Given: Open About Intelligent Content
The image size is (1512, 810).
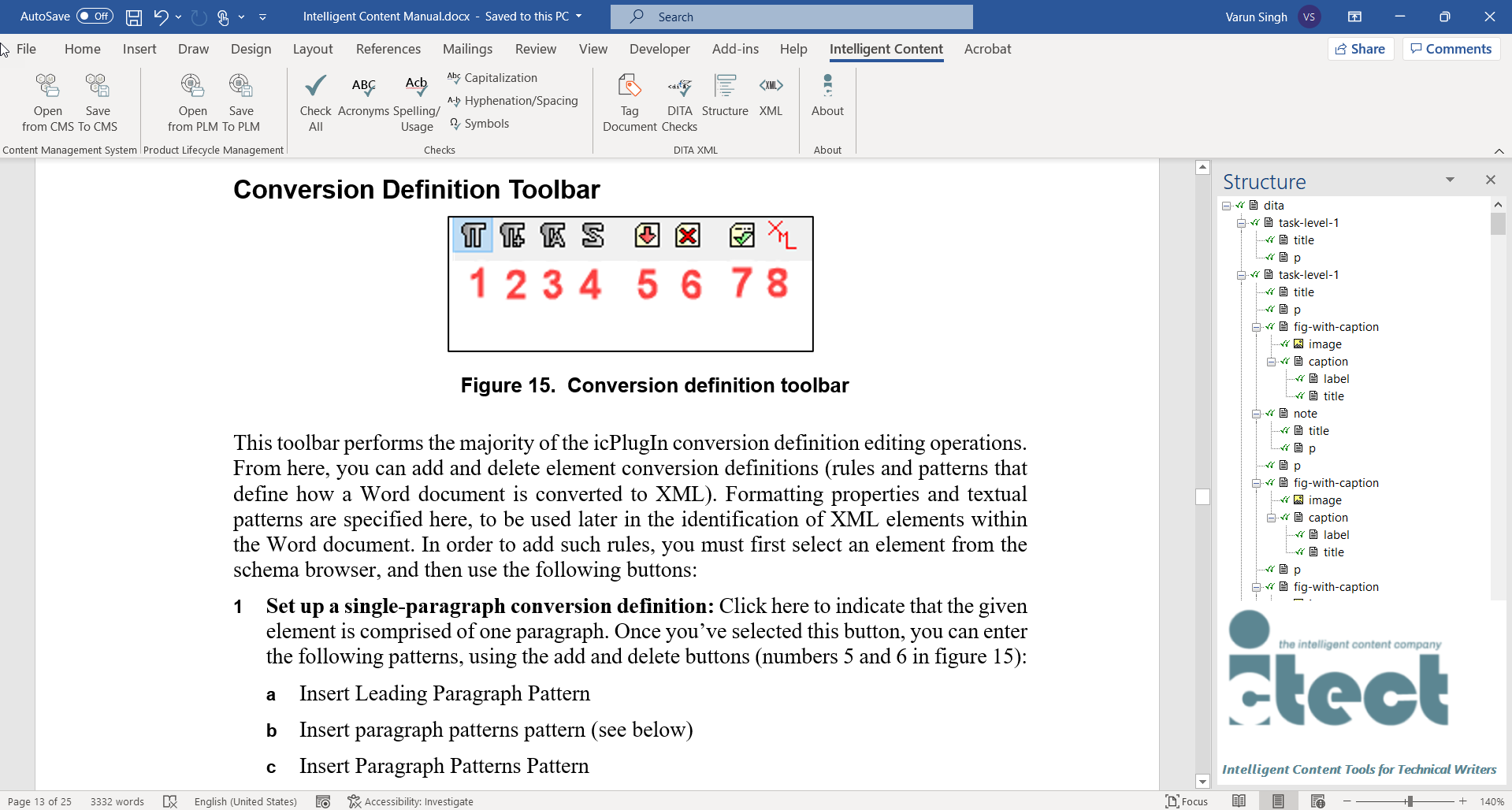Looking at the screenshot, I should coord(827,96).
